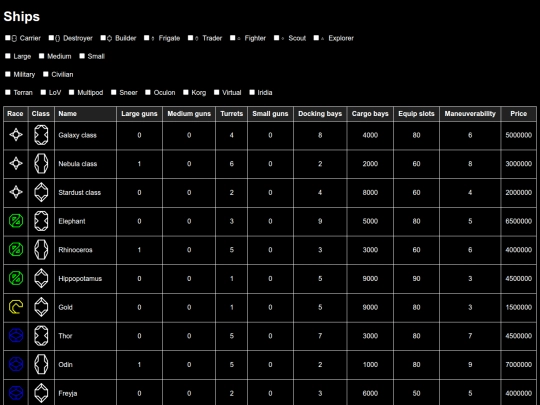
Task: Tick the Builder filter checkbox
Action: point(103,38)
